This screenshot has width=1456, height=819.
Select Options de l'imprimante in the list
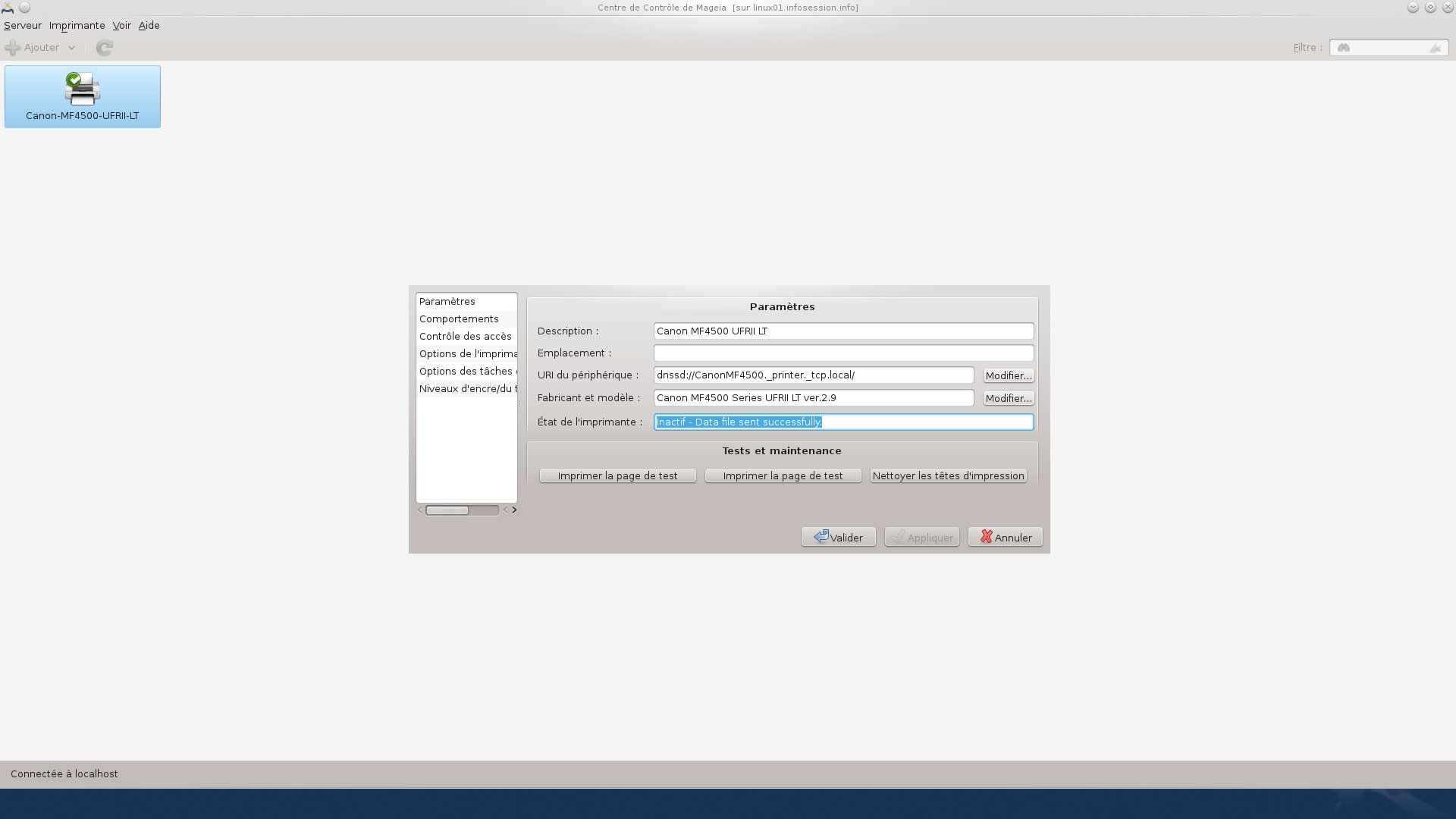click(x=466, y=353)
